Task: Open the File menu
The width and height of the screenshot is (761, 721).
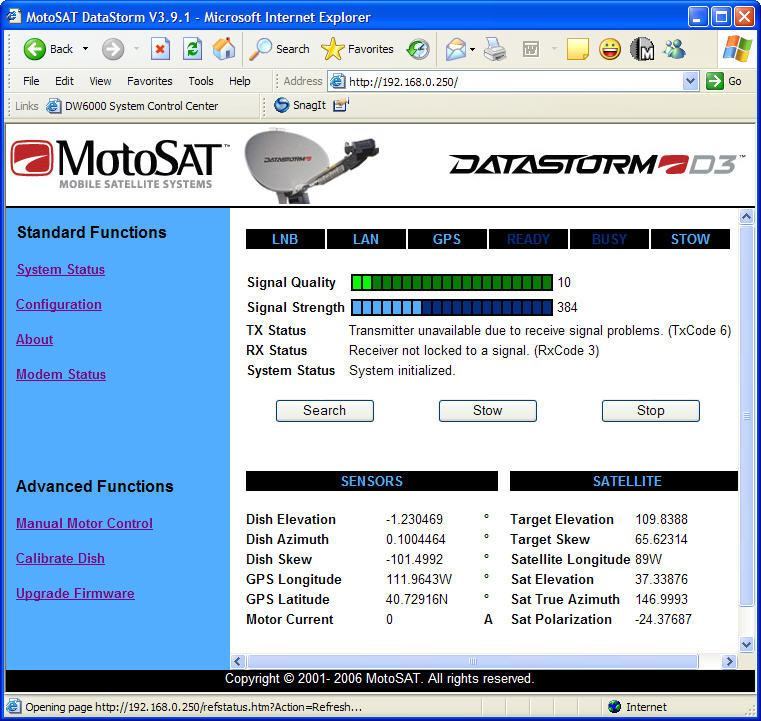Action: coord(31,81)
